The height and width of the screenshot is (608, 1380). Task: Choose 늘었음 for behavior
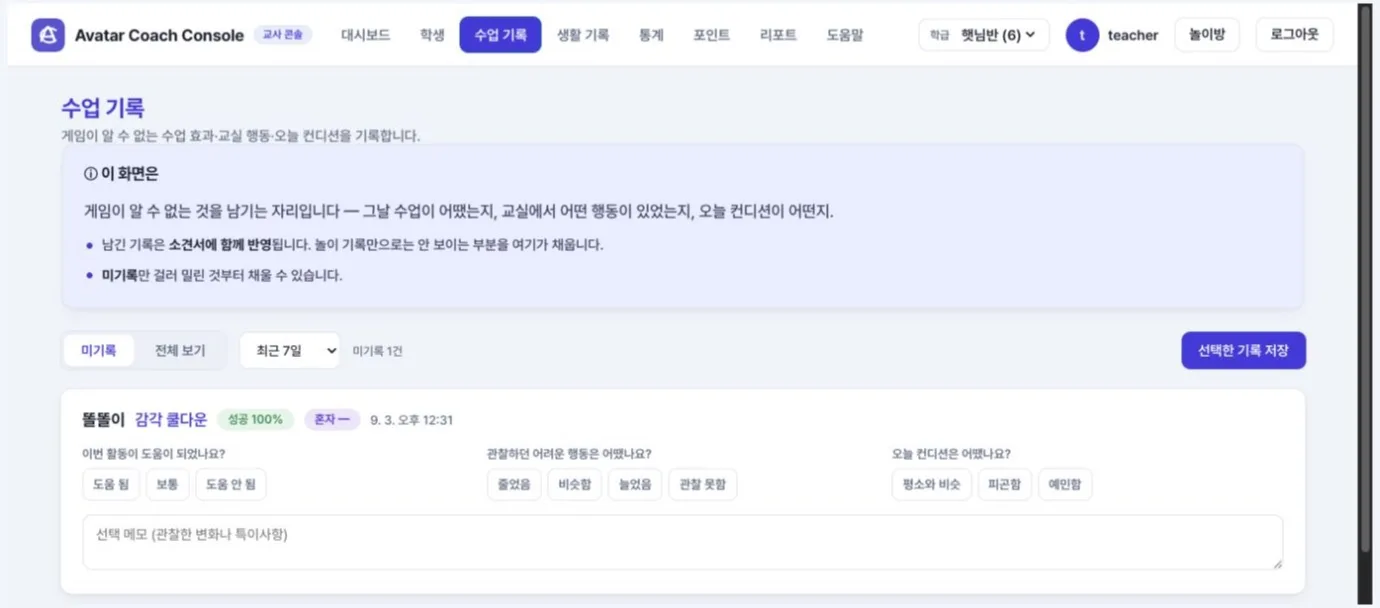click(635, 484)
